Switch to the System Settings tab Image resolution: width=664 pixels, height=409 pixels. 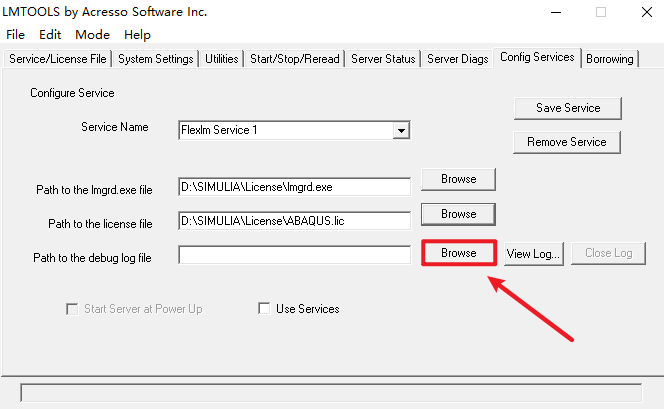(x=156, y=59)
